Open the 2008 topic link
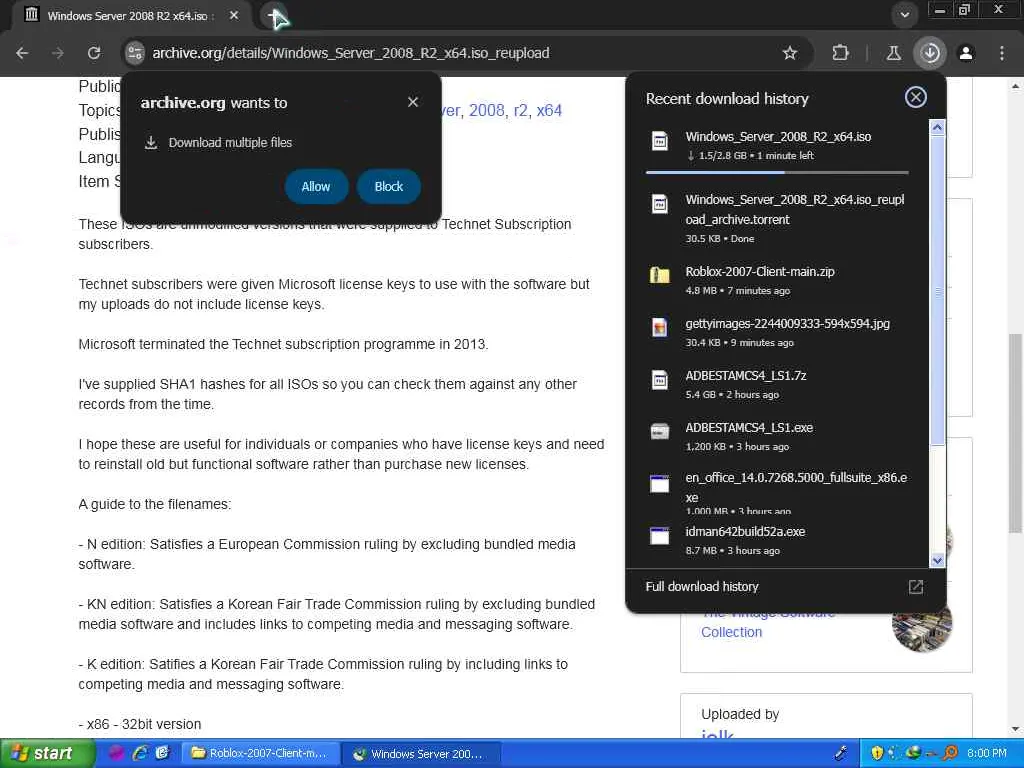The width and height of the screenshot is (1024, 768). (487, 110)
